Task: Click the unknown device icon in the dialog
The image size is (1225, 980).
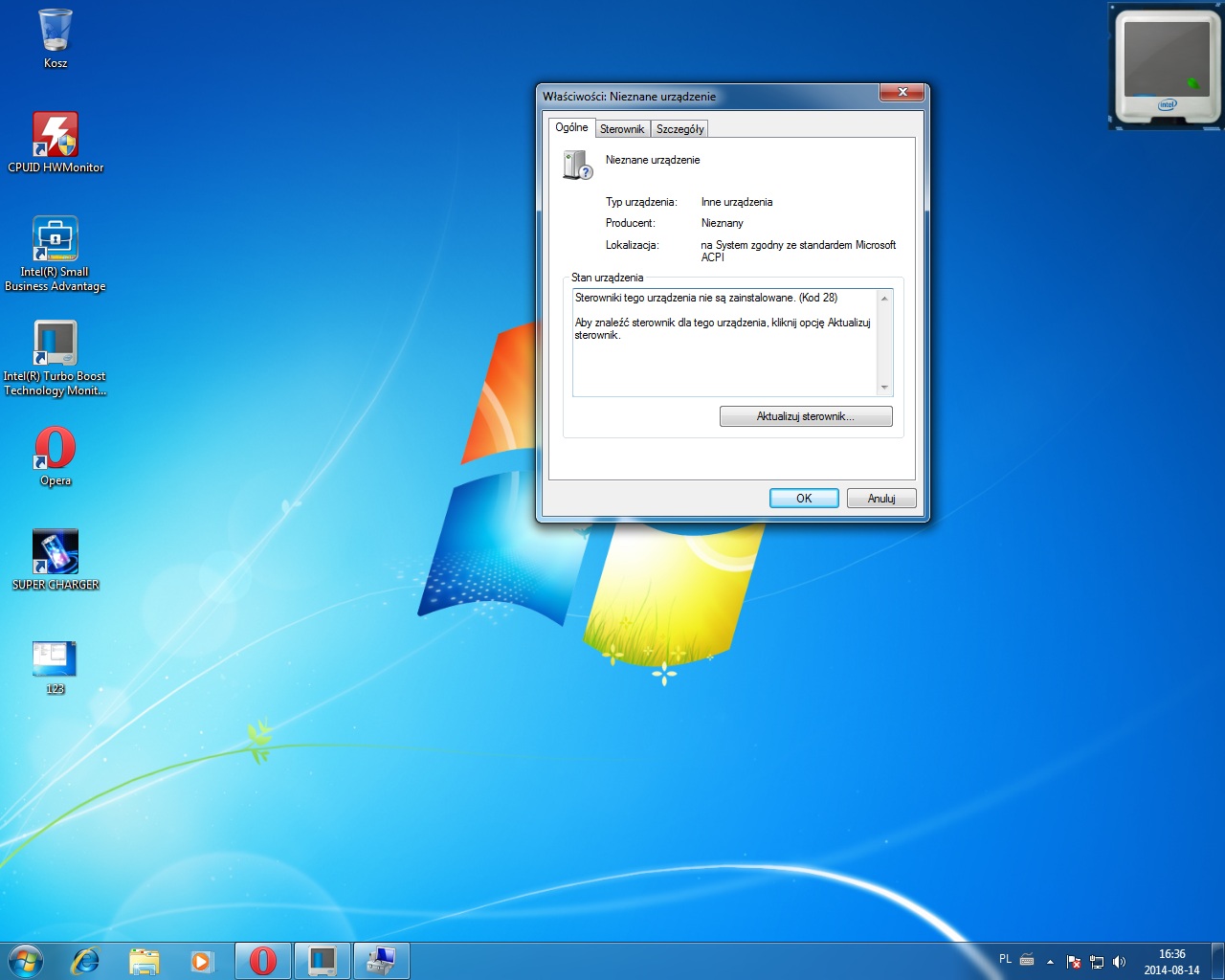Action: coord(578,165)
